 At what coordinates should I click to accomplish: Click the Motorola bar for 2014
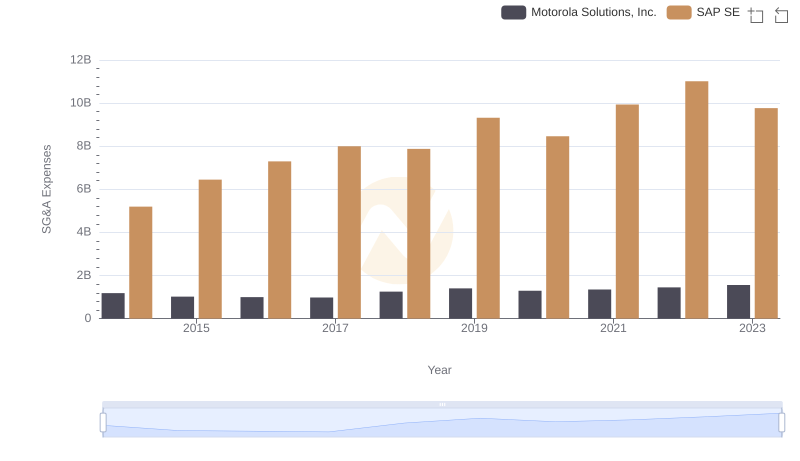point(113,305)
